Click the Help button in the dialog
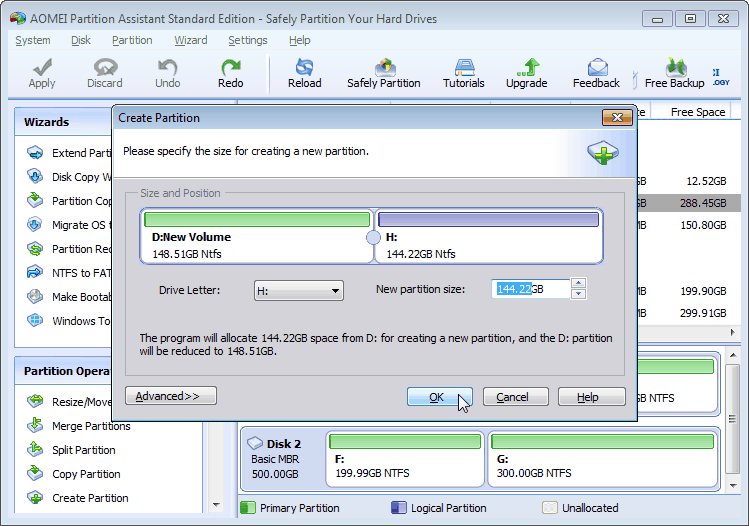Image resolution: width=749 pixels, height=526 pixels. point(591,397)
